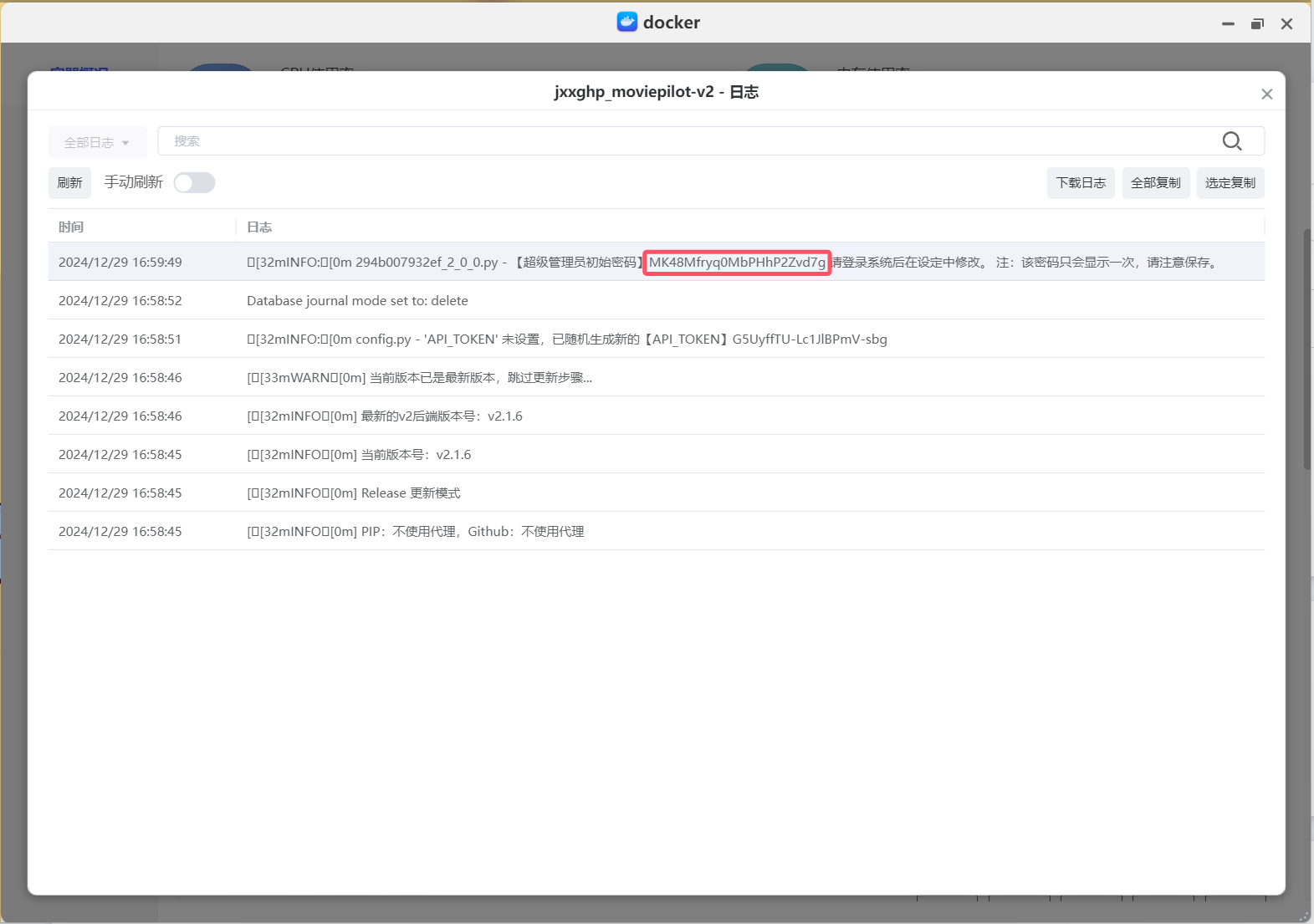Screen dimensions: 1314x924
Task: Close the docker window
Action: click(x=1287, y=24)
